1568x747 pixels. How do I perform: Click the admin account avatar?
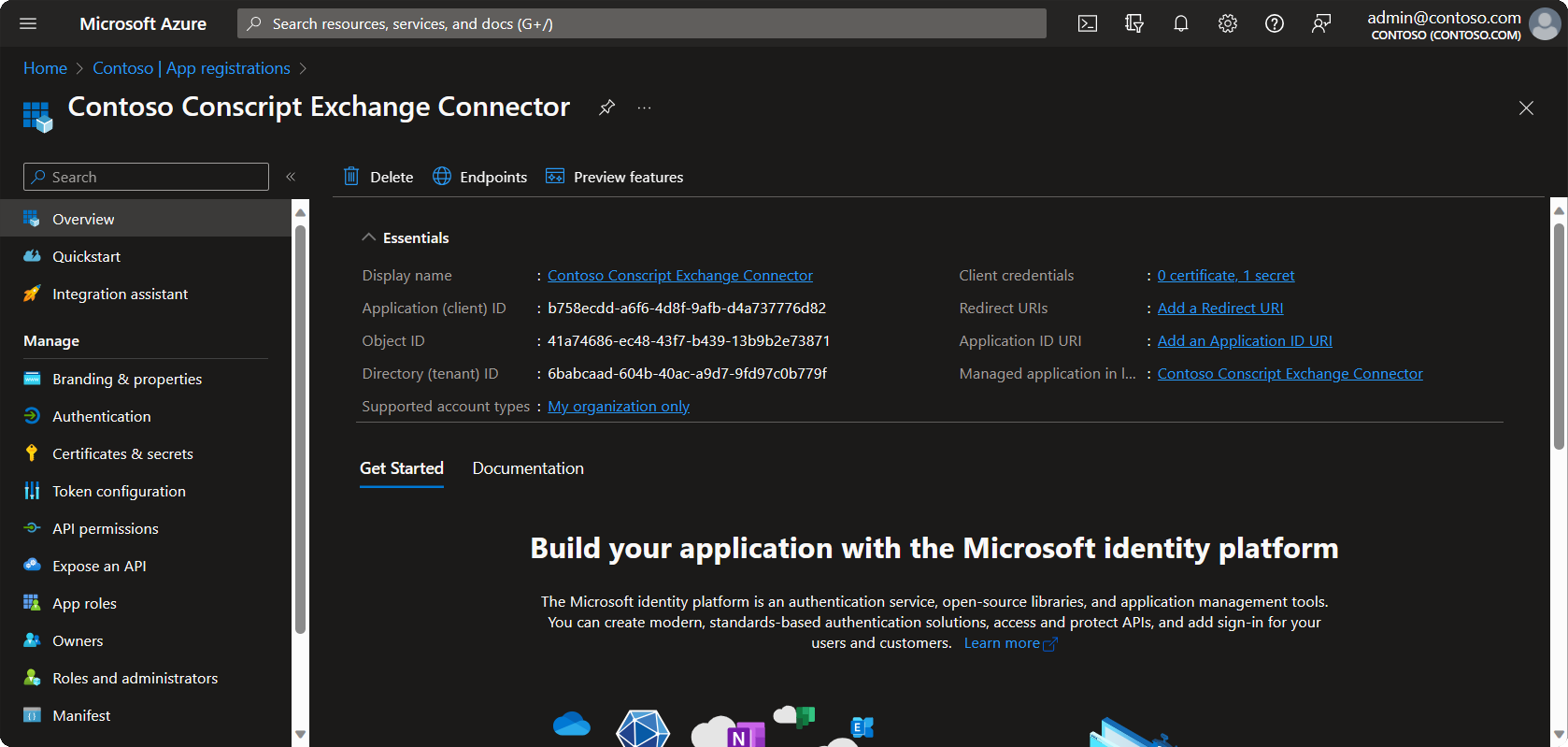point(1545,24)
